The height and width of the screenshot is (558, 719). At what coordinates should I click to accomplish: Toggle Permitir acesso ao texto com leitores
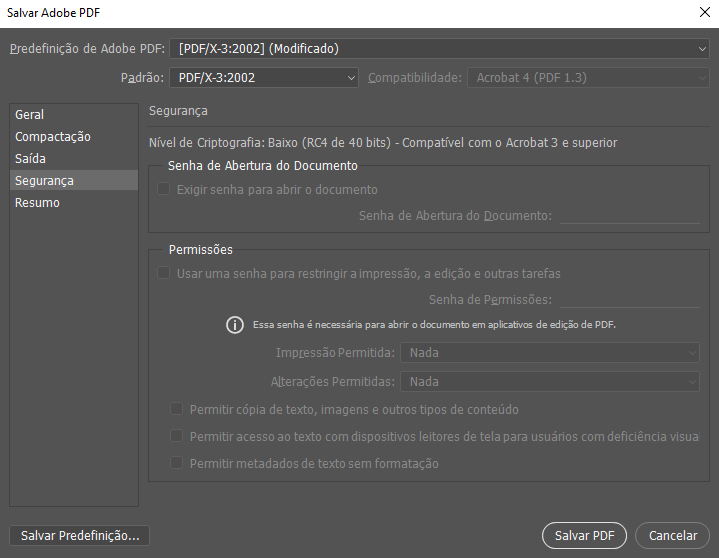click(177, 436)
